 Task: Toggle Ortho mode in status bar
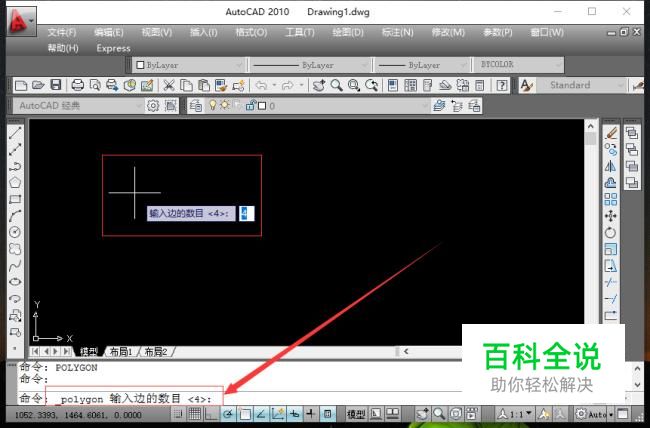[x=211, y=414]
